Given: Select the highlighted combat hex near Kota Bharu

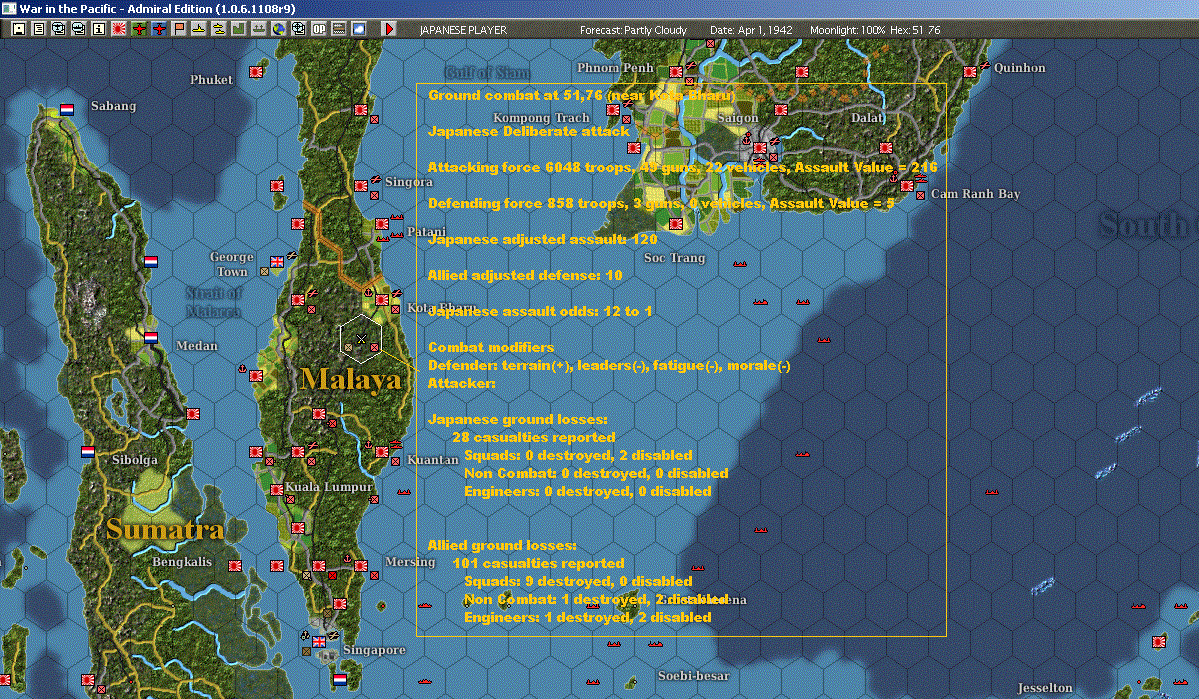Looking at the screenshot, I should (361, 339).
